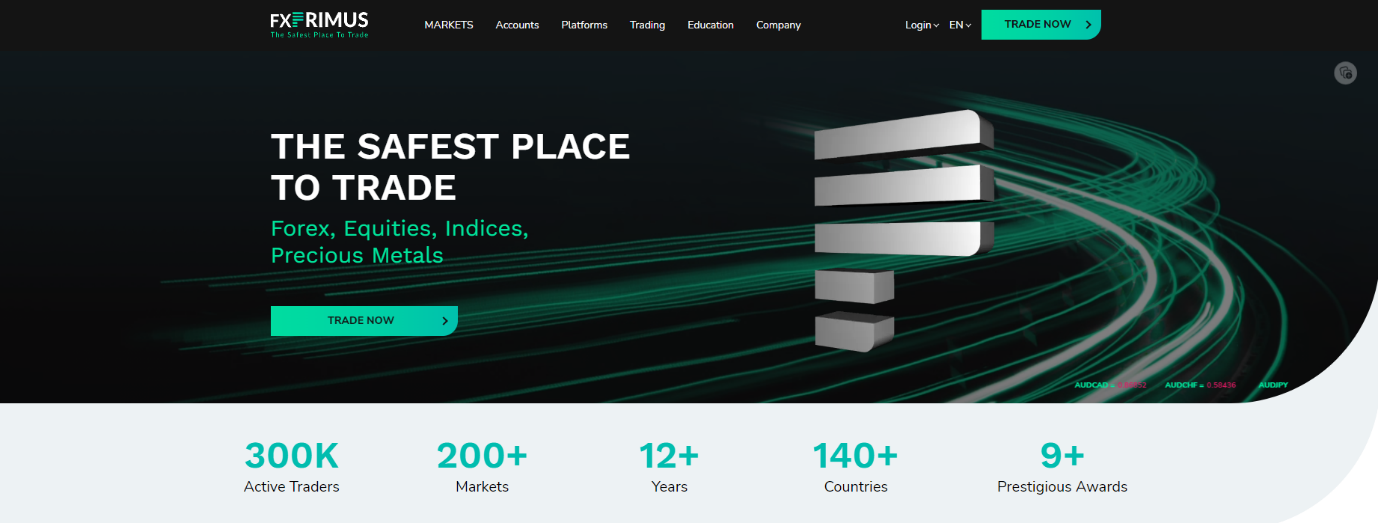Select the Trading menu item
Viewport: 1378px width, 523px height.
(647, 25)
